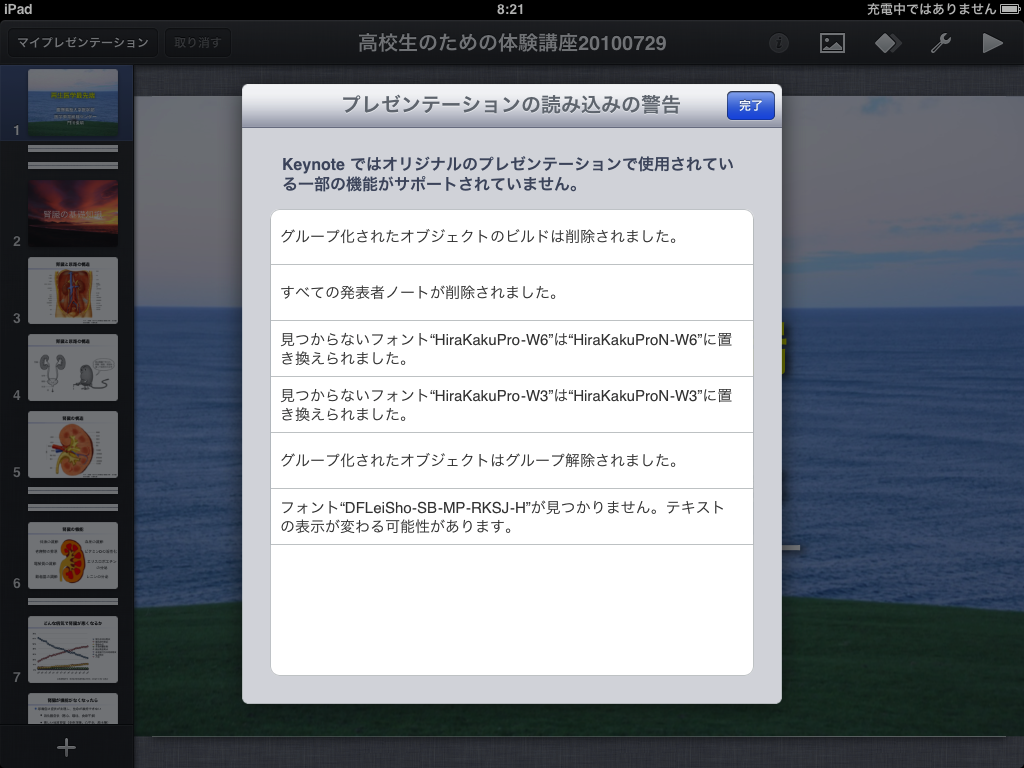Select slide 7 chart thumbnail

[x=73, y=650]
